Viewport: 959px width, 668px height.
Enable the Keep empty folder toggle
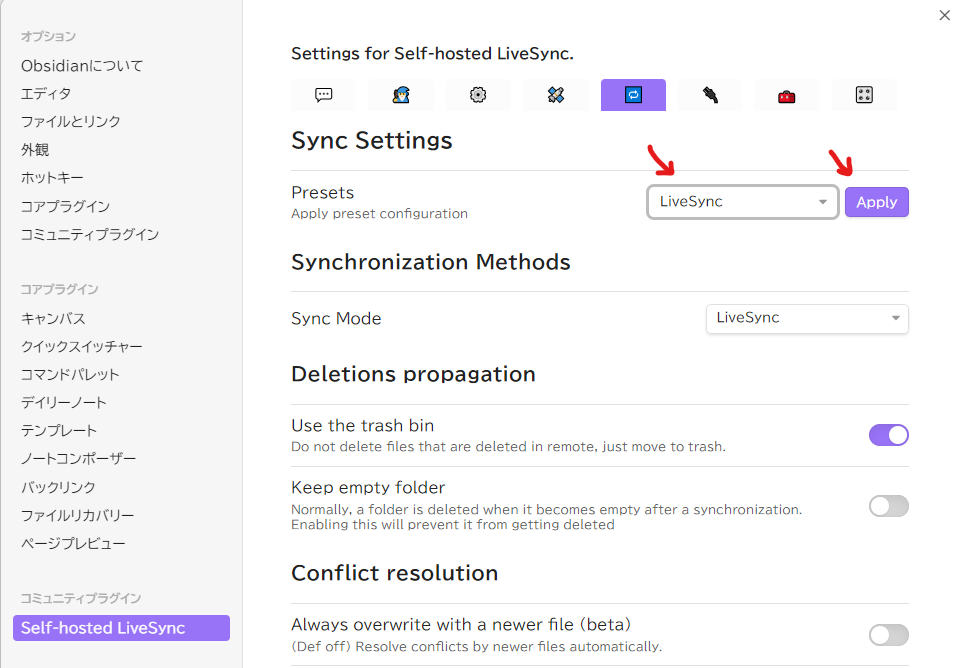[x=888, y=506]
